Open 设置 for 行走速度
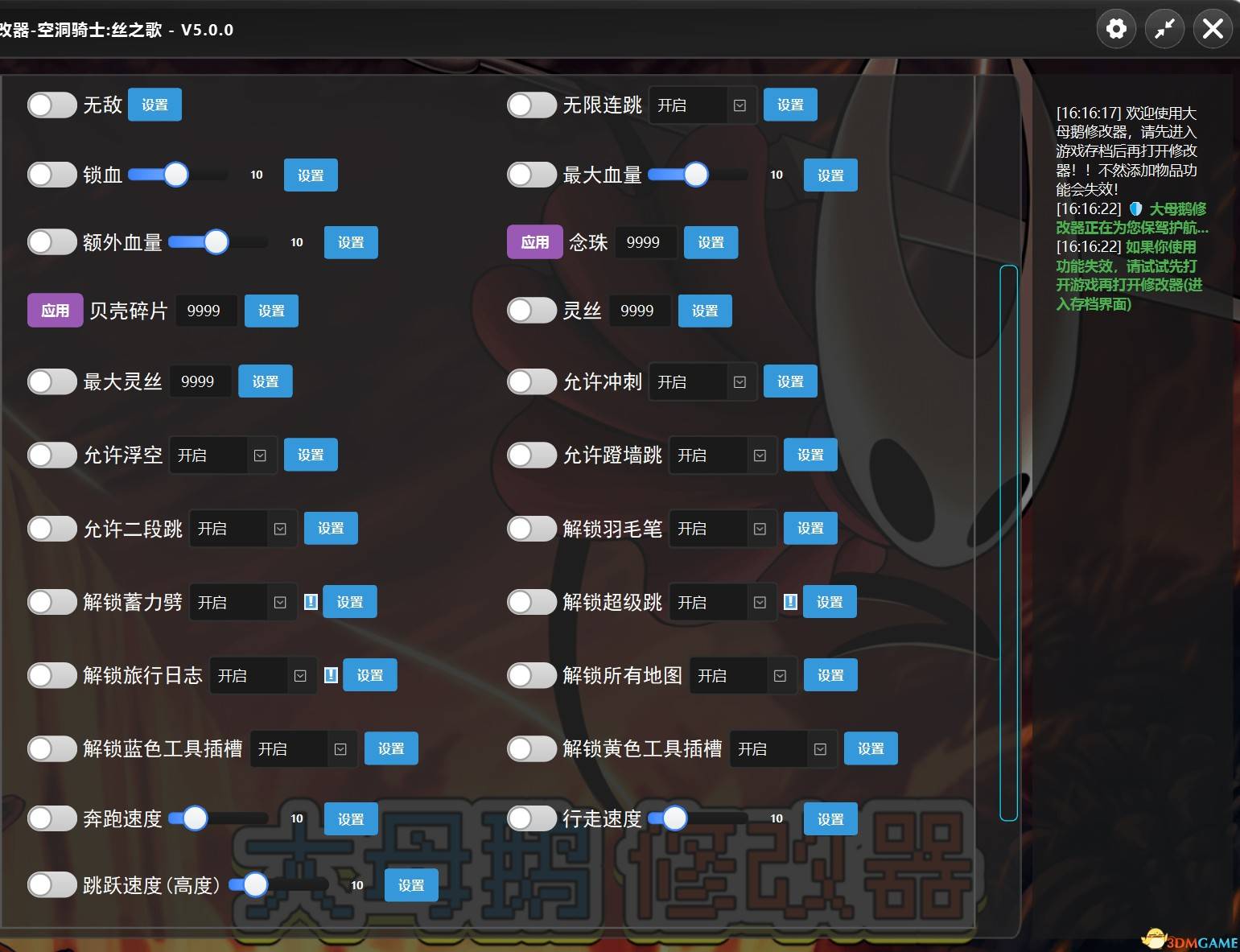The height and width of the screenshot is (952, 1240). 830,818
